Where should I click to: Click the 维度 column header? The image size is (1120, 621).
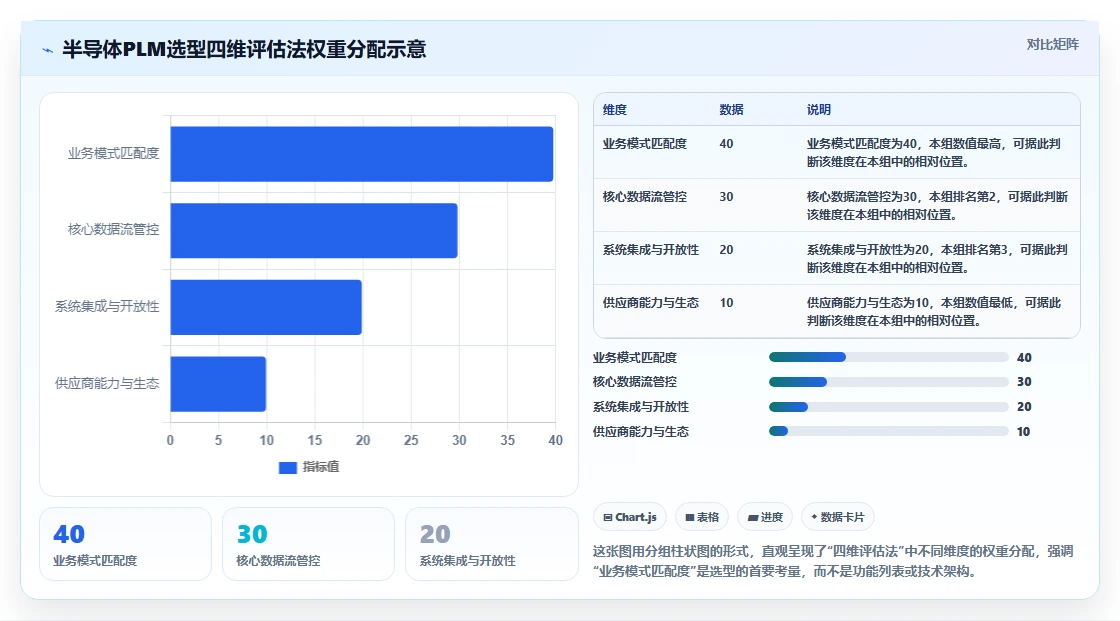point(614,109)
